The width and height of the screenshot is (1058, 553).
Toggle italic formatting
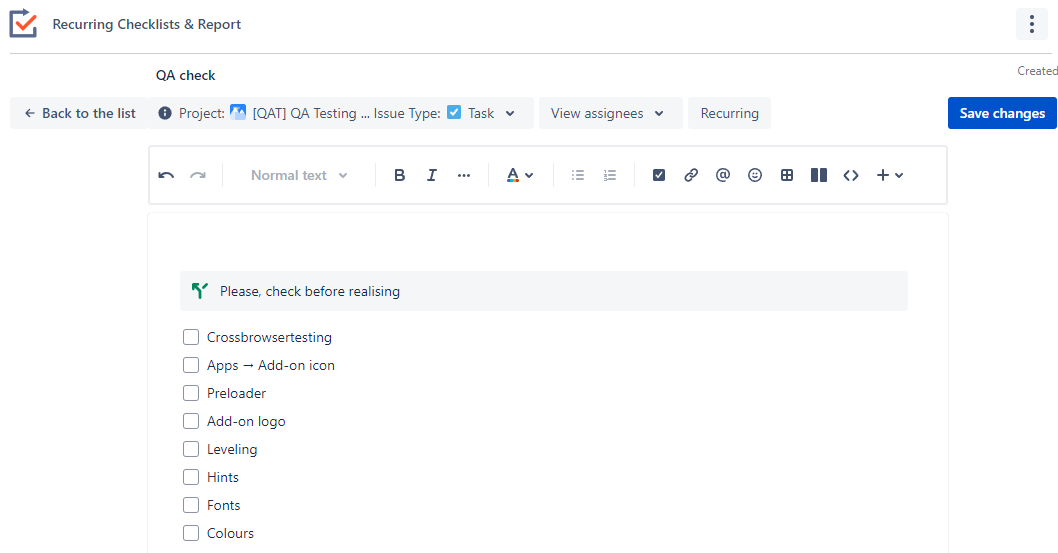pyautogui.click(x=432, y=175)
